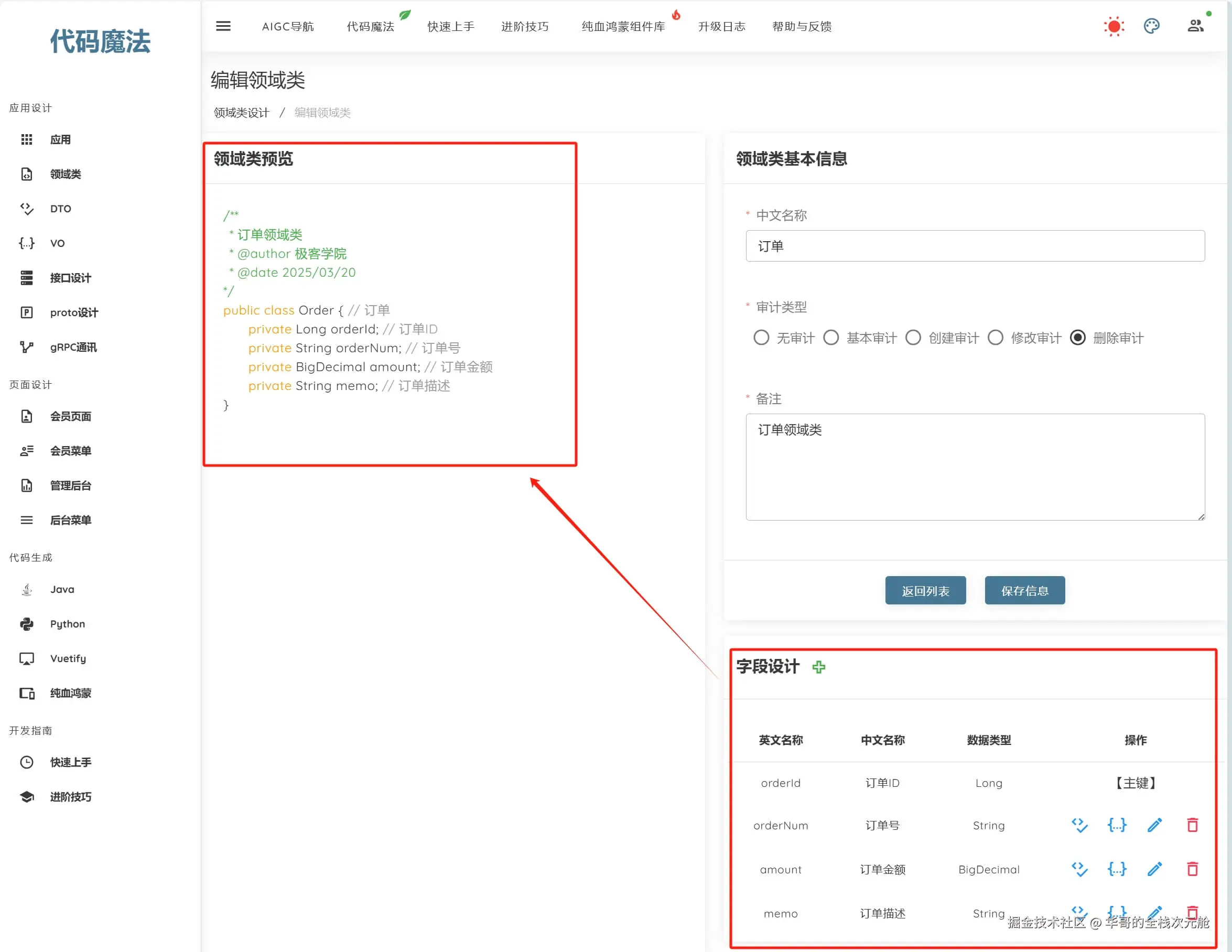Click the pencil edit icon for orderNum
Screen dimensions: 1232x952
coord(1154,825)
